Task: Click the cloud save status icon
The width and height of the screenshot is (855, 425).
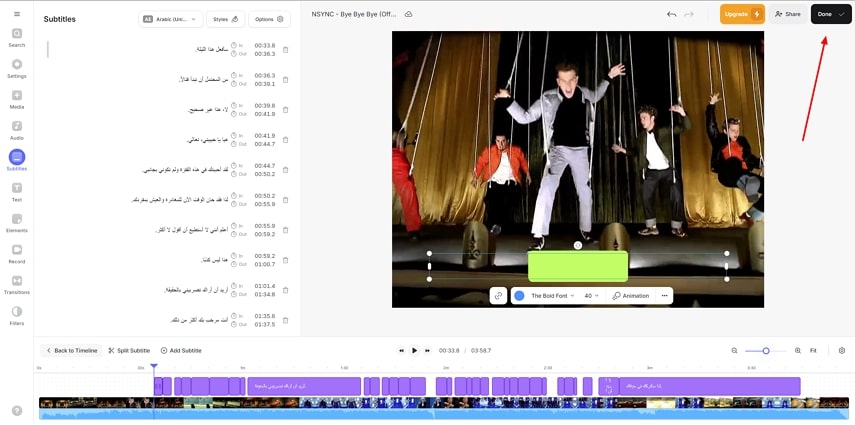Action: click(408, 14)
